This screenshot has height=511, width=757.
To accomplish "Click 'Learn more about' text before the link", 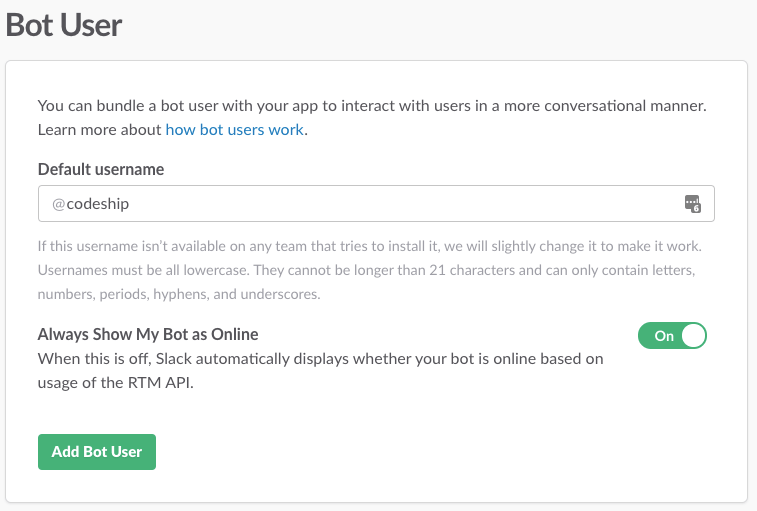I will [99, 129].
